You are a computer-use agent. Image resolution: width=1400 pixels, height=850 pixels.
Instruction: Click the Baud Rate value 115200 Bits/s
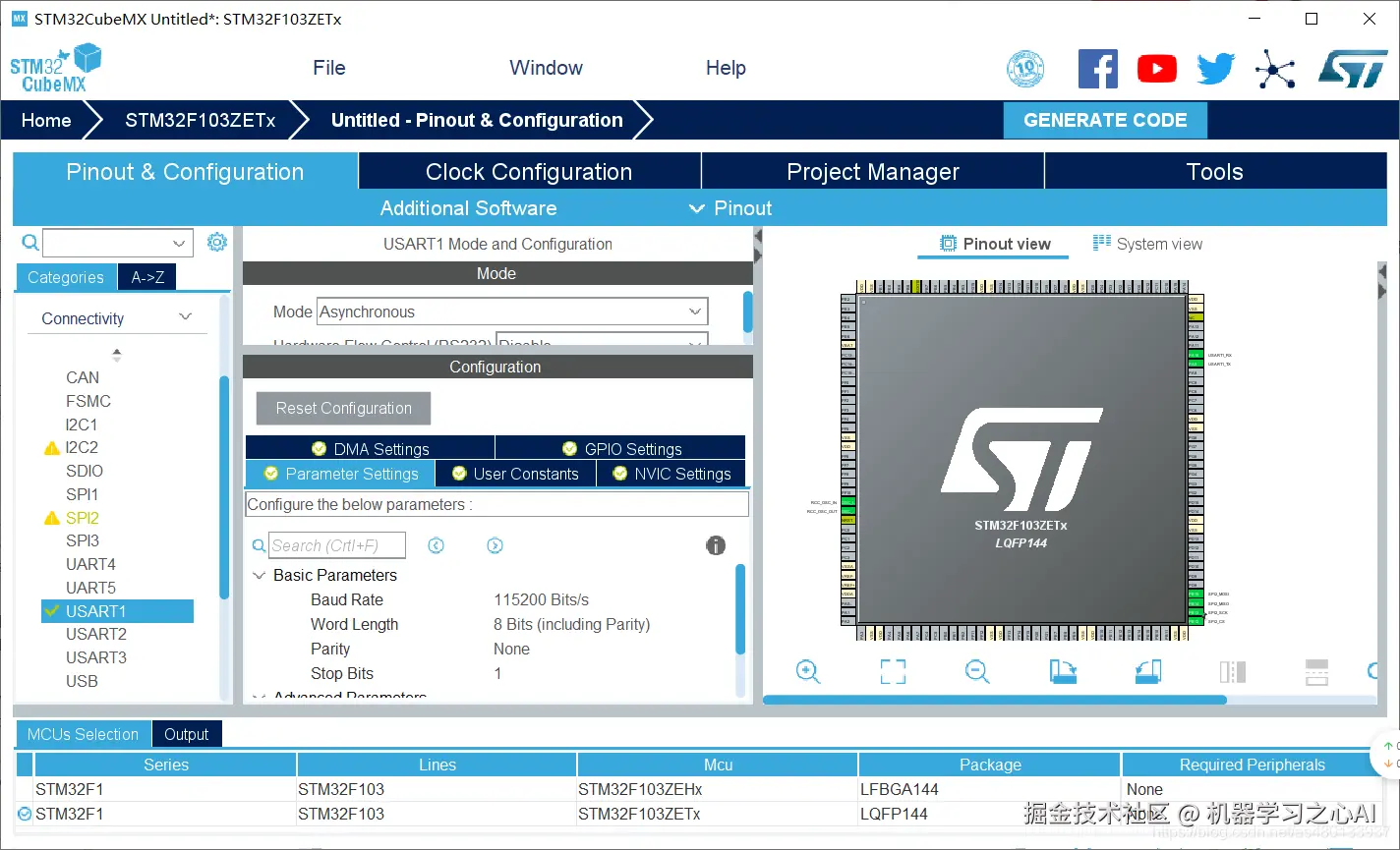tap(541, 599)
